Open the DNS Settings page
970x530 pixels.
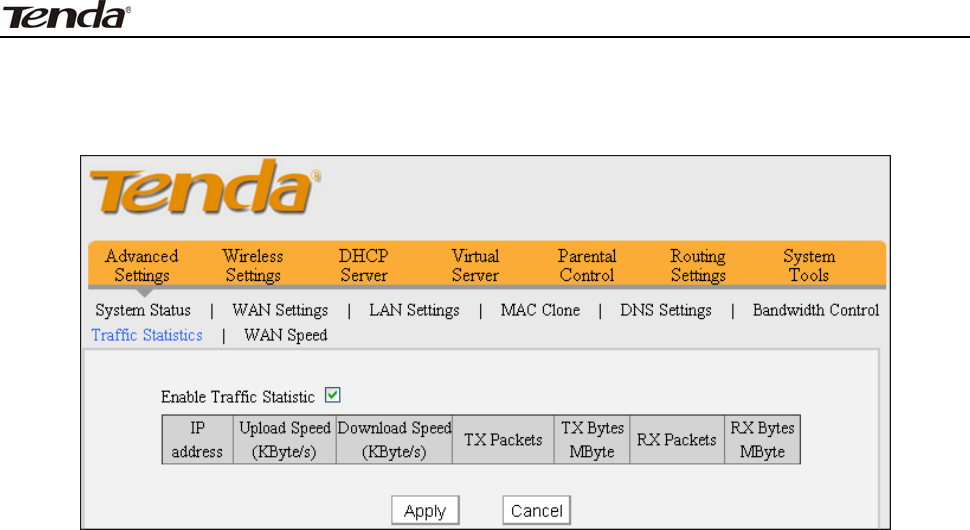666,310
